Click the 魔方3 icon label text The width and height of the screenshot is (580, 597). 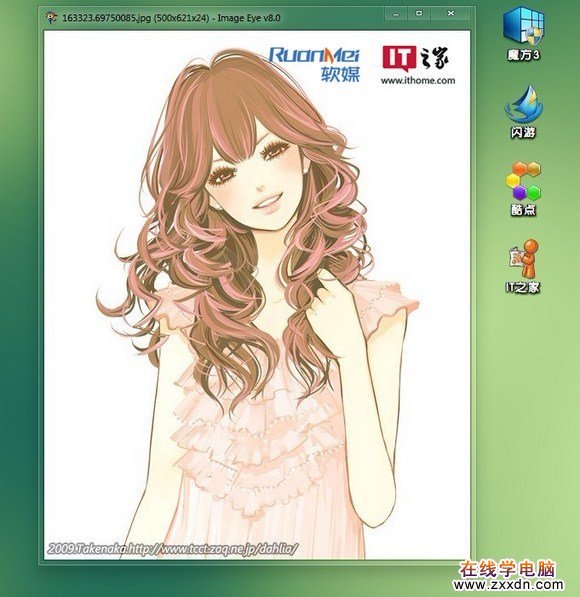[524, 56]
